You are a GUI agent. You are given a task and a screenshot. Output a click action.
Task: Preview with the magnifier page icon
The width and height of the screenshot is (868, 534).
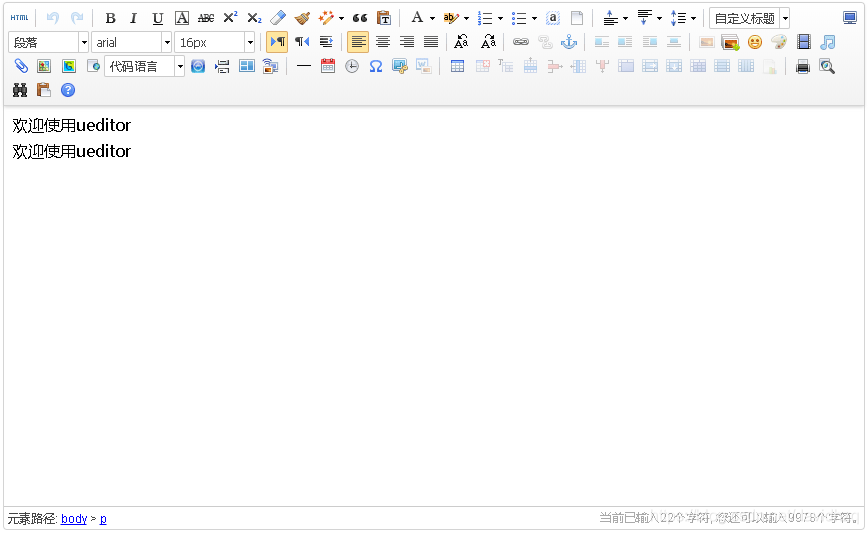tap(827, 66)
